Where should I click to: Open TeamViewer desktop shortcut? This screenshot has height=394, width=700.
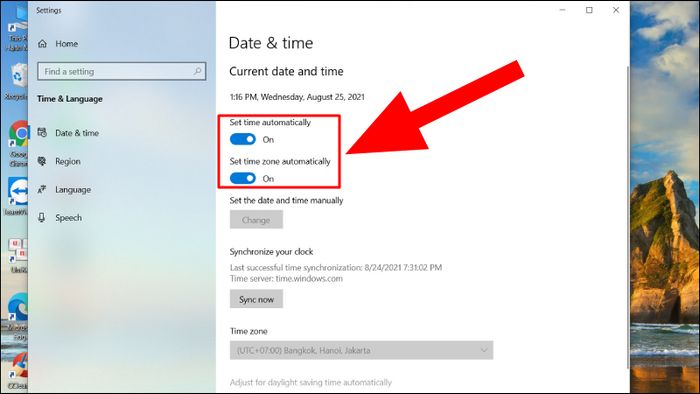coord(17,196)
